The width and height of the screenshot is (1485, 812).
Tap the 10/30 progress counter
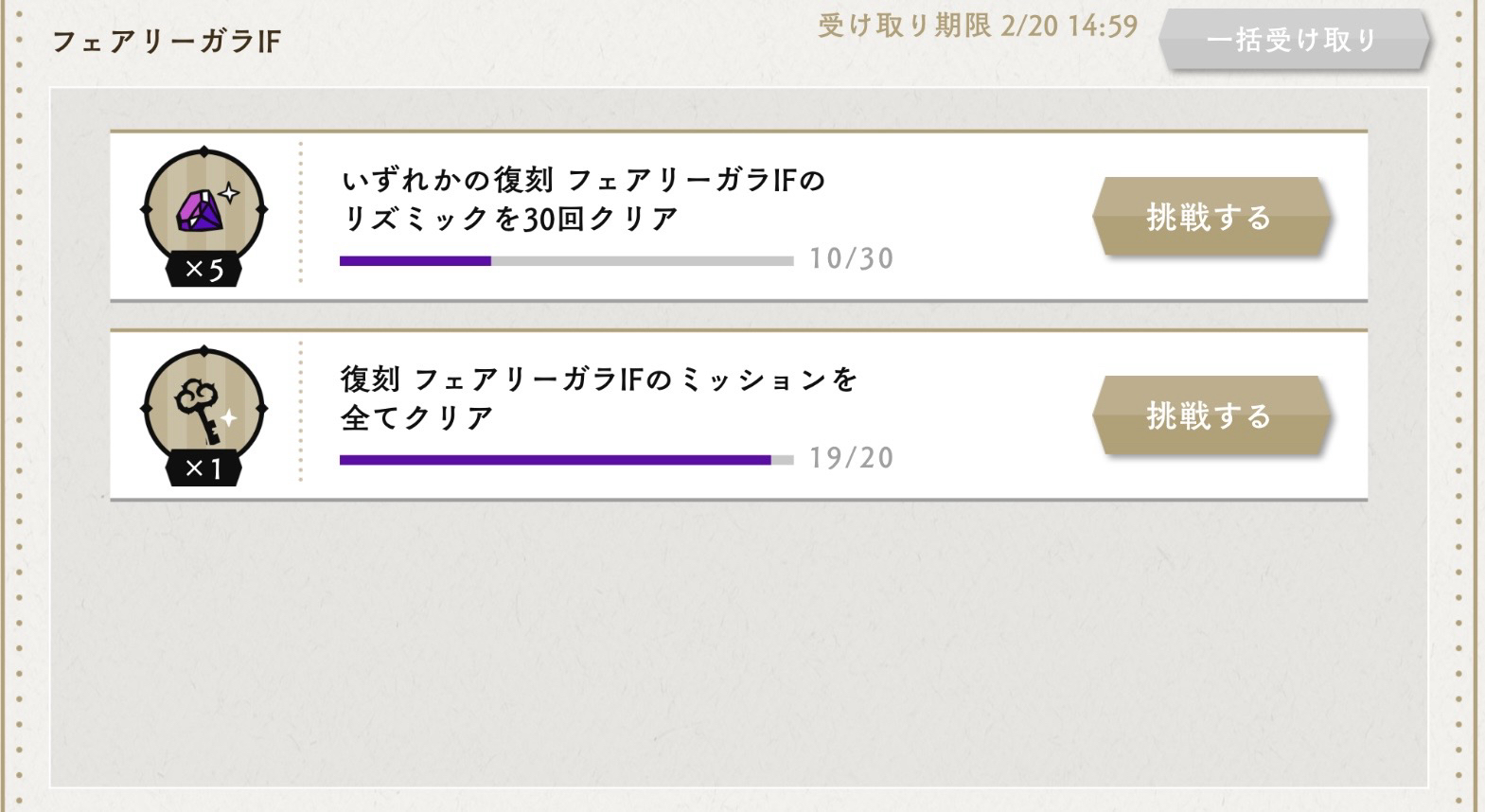pos(851,258)
